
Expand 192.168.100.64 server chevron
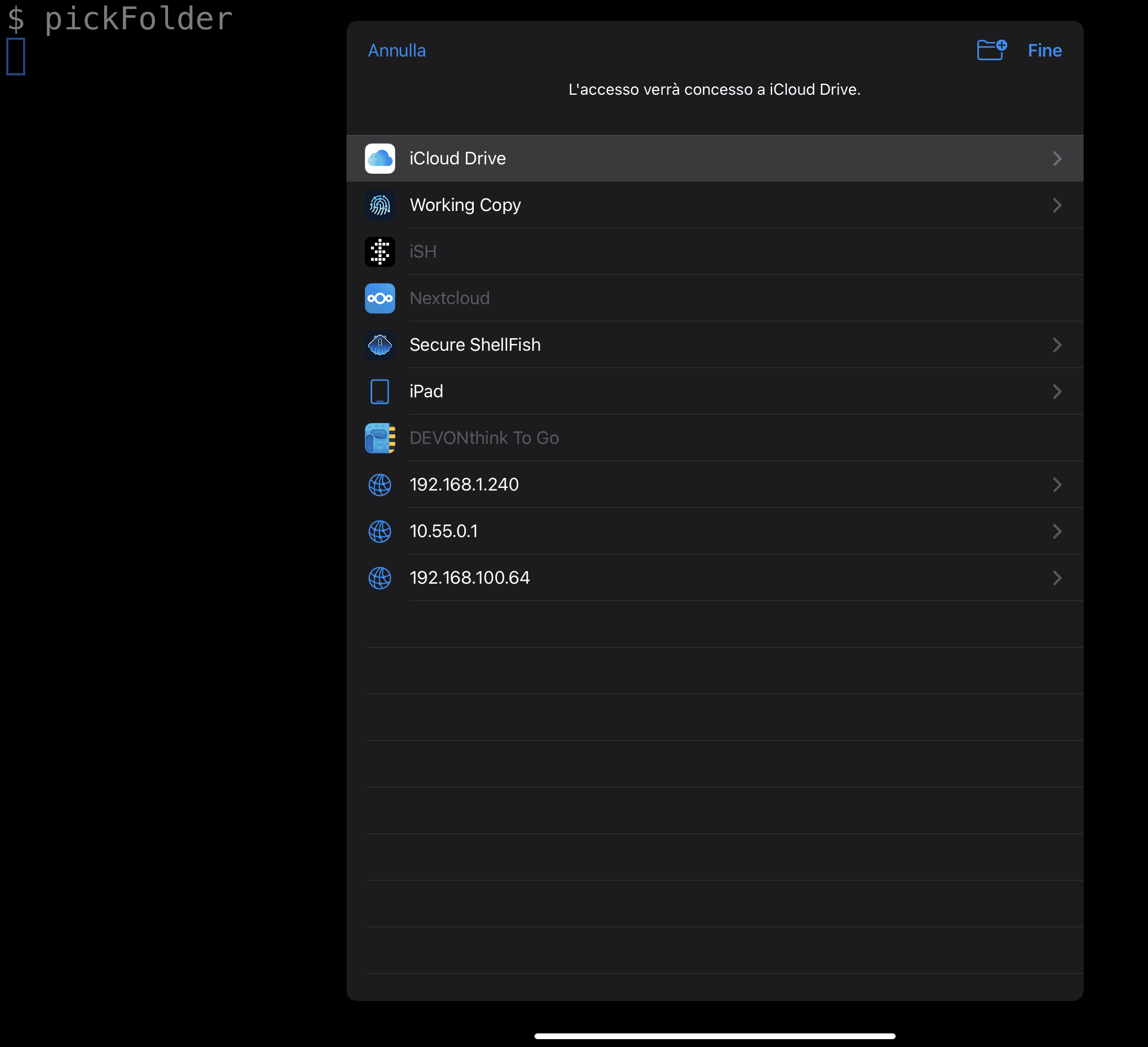(x=1057, y=578)
